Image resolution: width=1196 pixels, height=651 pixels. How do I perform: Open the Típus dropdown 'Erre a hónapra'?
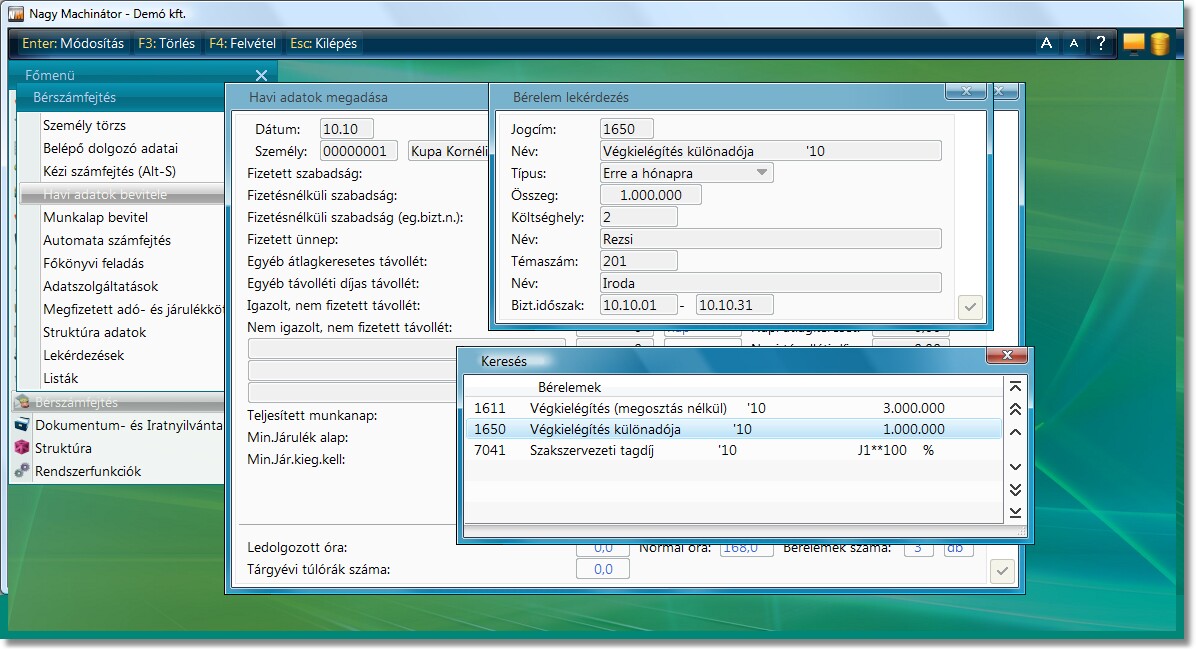point(686,173)
